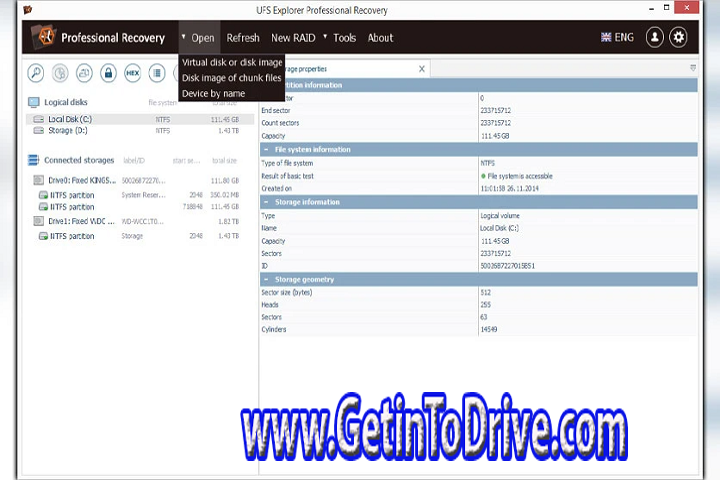Click the 'Logical volume' type value
Image resolution: width=720 pixels, height=480 pixels.
[x=500, y=215]
